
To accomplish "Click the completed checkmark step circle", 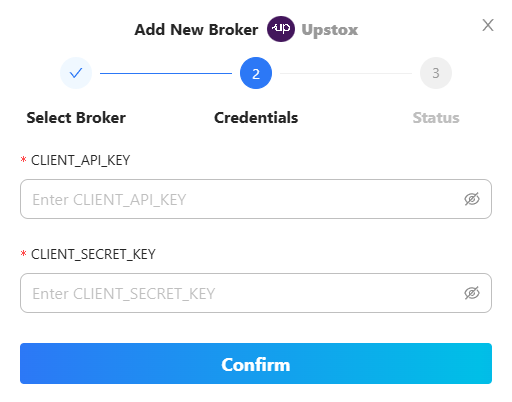I will (x=76, y=73).
